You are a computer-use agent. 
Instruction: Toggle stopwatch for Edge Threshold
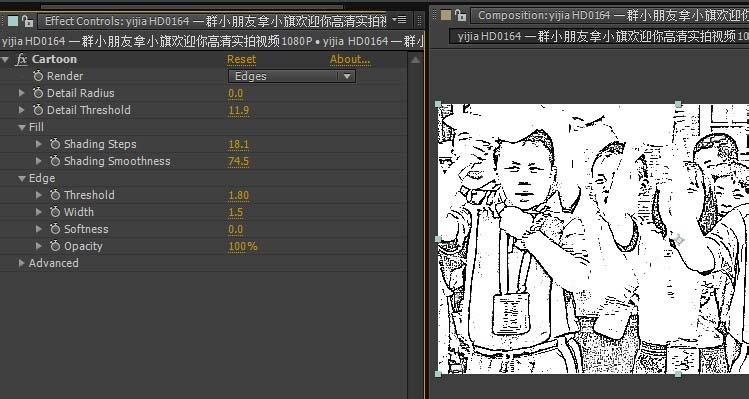coord(55,195)
